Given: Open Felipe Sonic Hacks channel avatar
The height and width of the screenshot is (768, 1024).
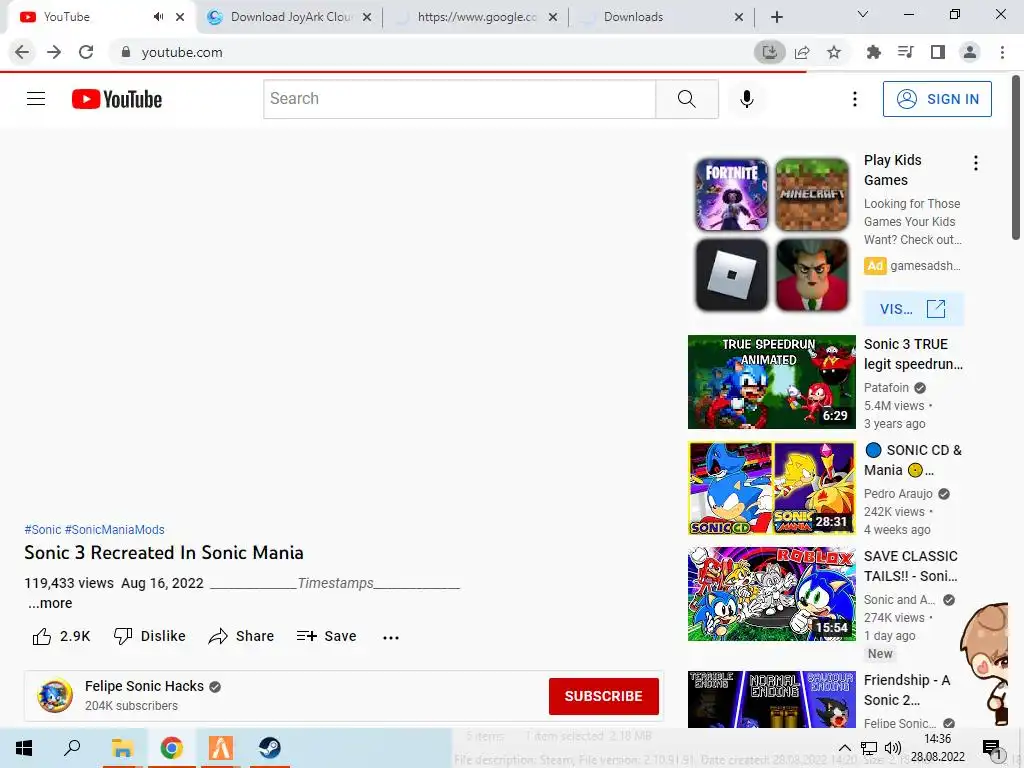Looking at the screenshot, I should coord(55,696).
